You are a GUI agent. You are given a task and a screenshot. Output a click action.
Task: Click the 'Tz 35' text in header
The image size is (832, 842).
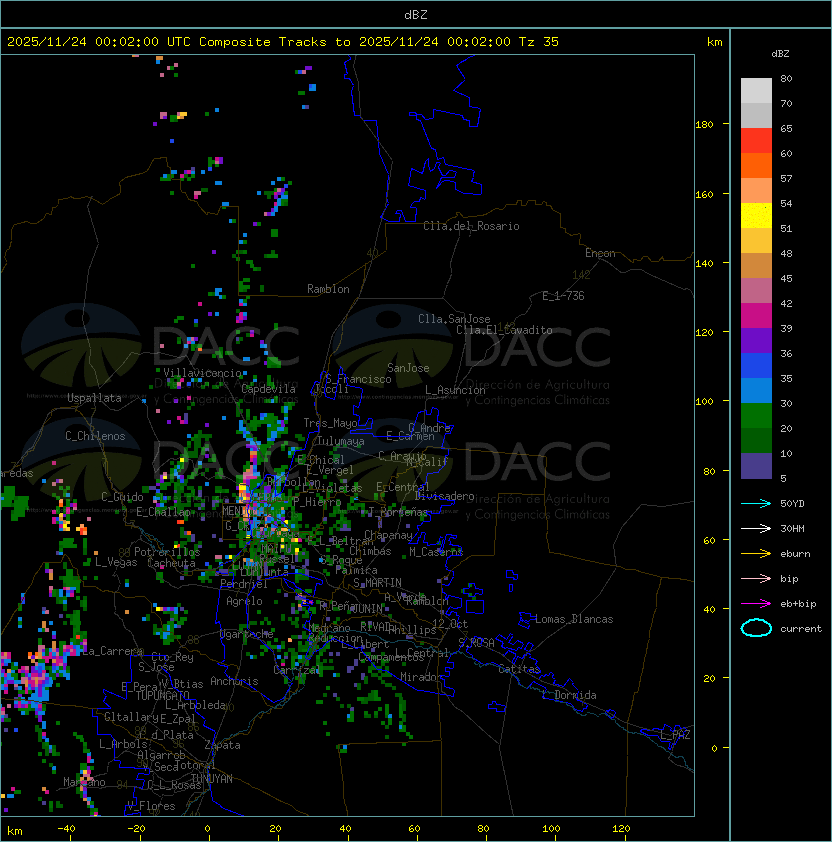point(539,42)
